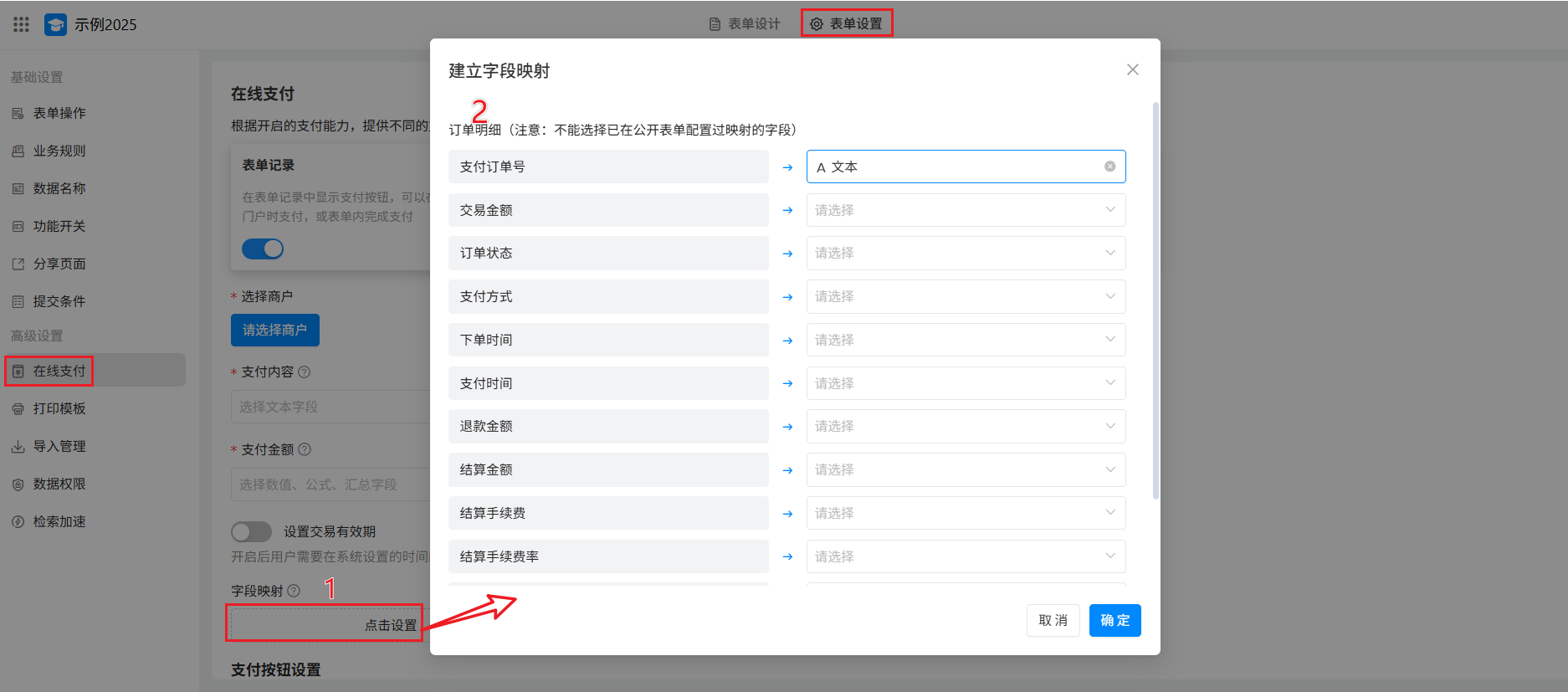Open the 交易金额 mapping dropdown
This screenshot has width=1568, height=692.
tap(965, 210)
